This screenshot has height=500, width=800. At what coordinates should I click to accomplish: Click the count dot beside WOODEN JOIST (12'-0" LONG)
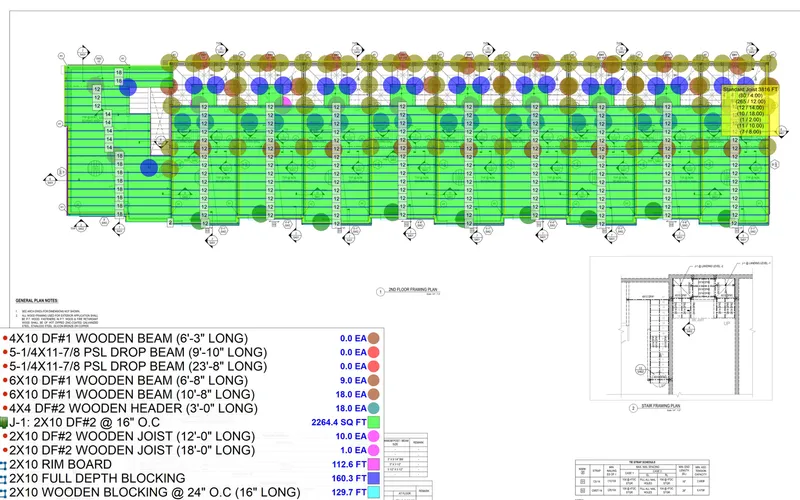5,436
